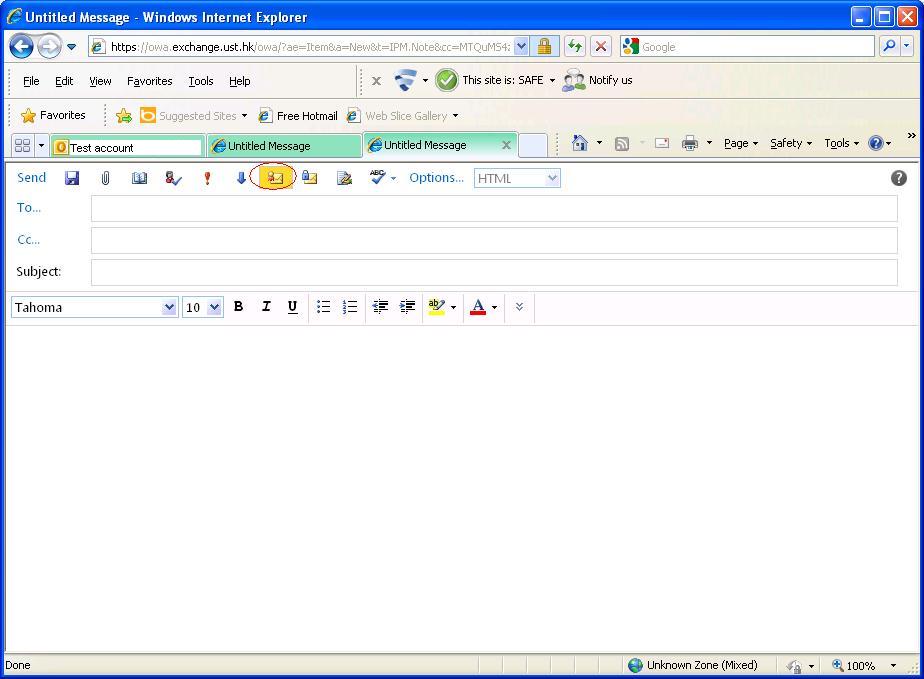This screenshot has height=679, width=924.
Task: Toggle underline formatting
Action: [x=292, y=307]
